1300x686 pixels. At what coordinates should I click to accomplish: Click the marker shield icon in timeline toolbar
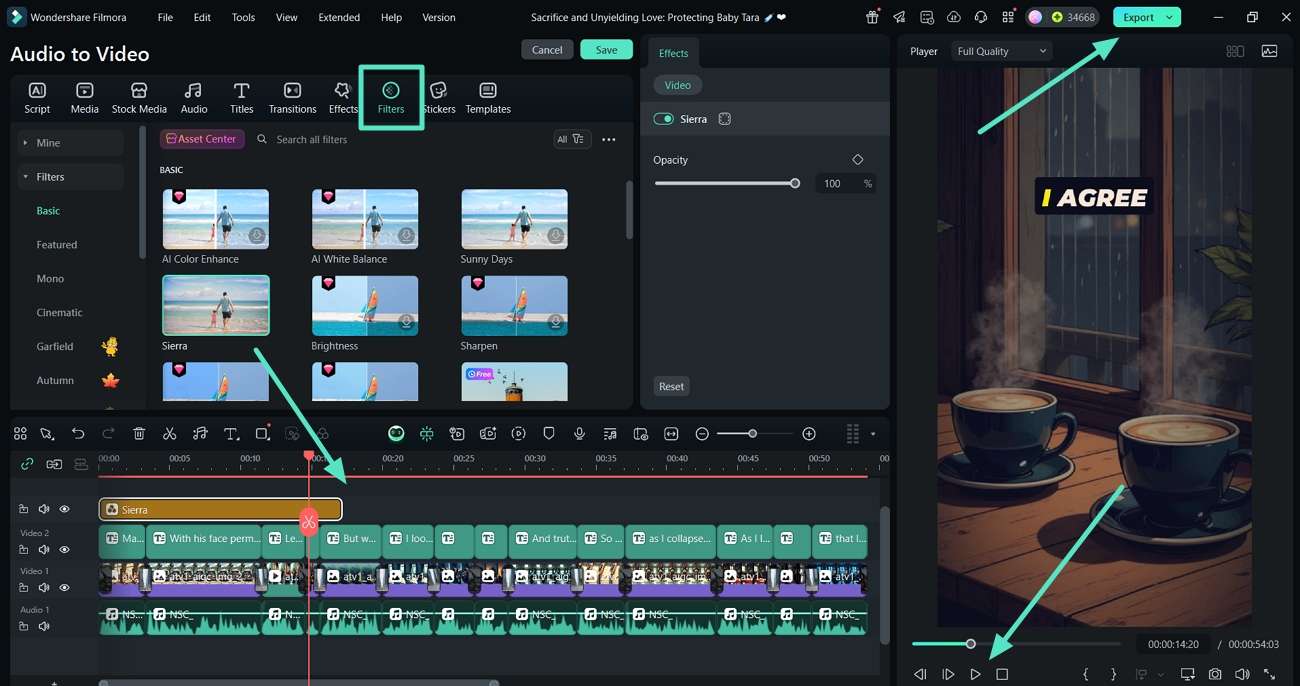[x=549, y=434]
